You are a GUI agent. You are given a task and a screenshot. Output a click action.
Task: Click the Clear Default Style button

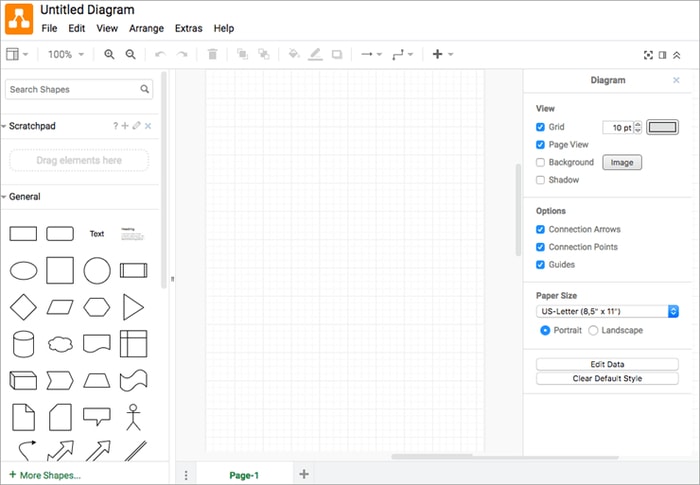pyautogui.click(x=607, y=379)
